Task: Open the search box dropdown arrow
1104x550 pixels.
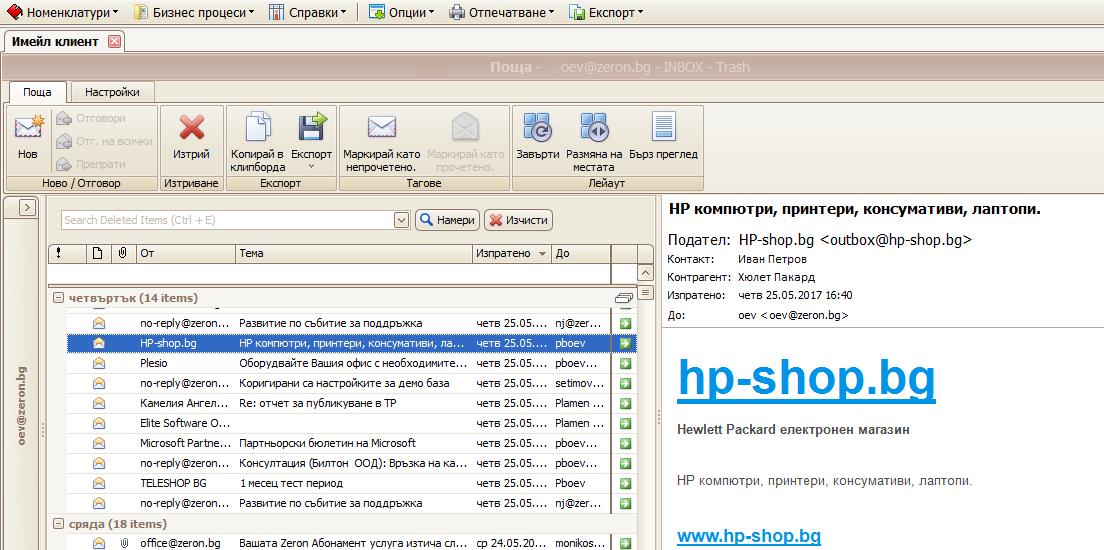Action: pyautogui.click(x=401, y=220)
